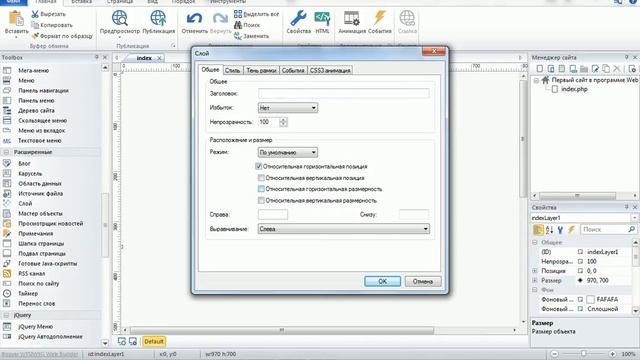
Task: Switch to События tab in dialog
Action: [293, 70]
